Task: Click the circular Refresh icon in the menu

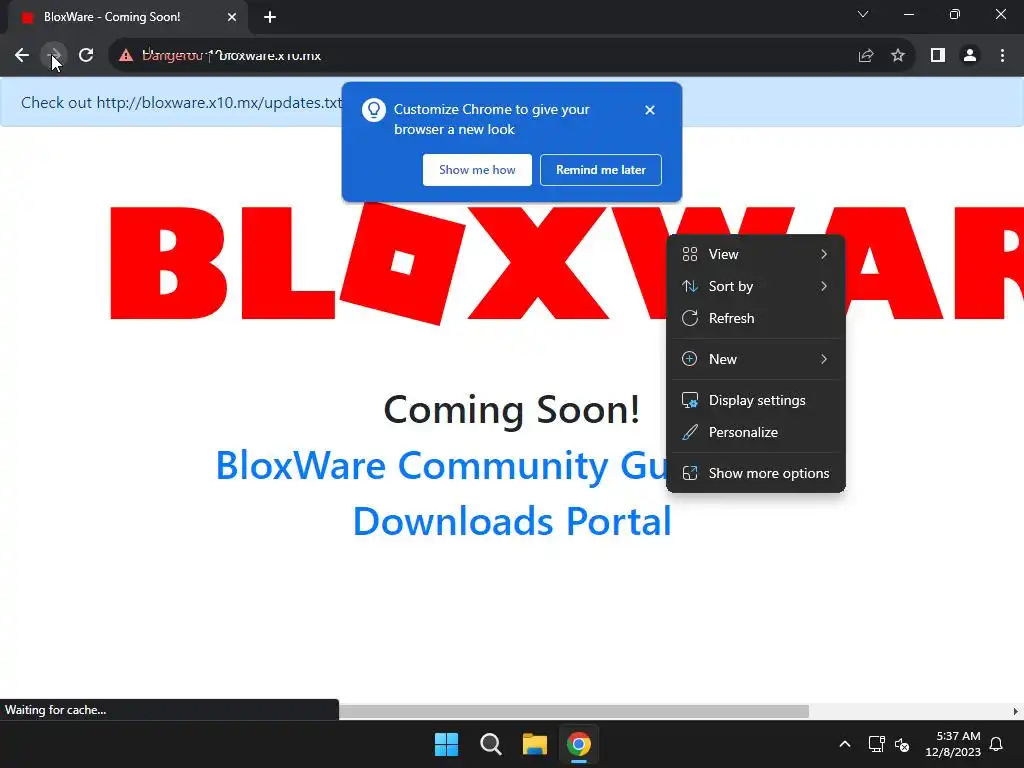Action: point(690,318)
